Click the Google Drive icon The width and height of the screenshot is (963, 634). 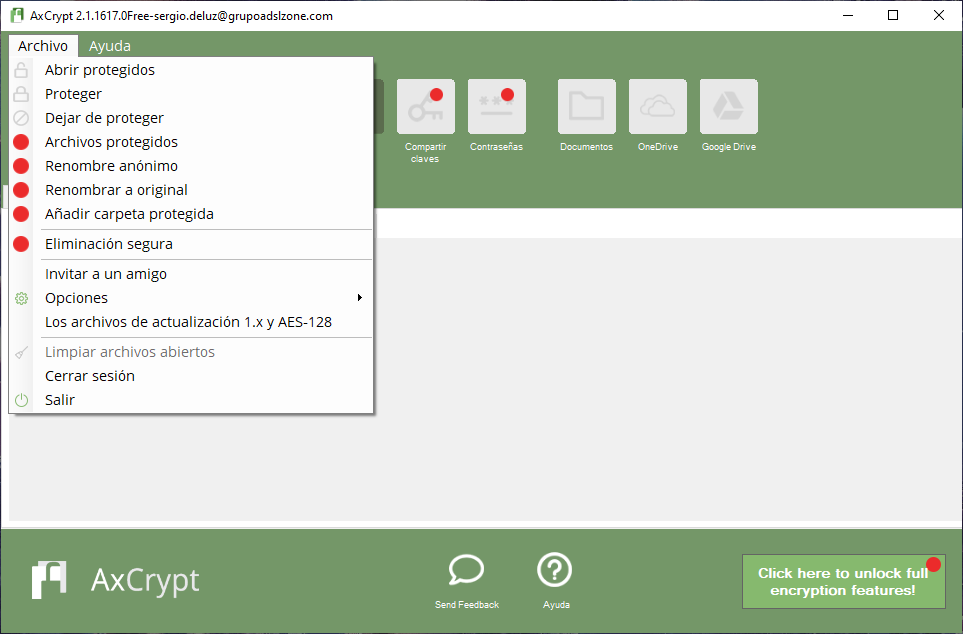click(728, 107)
